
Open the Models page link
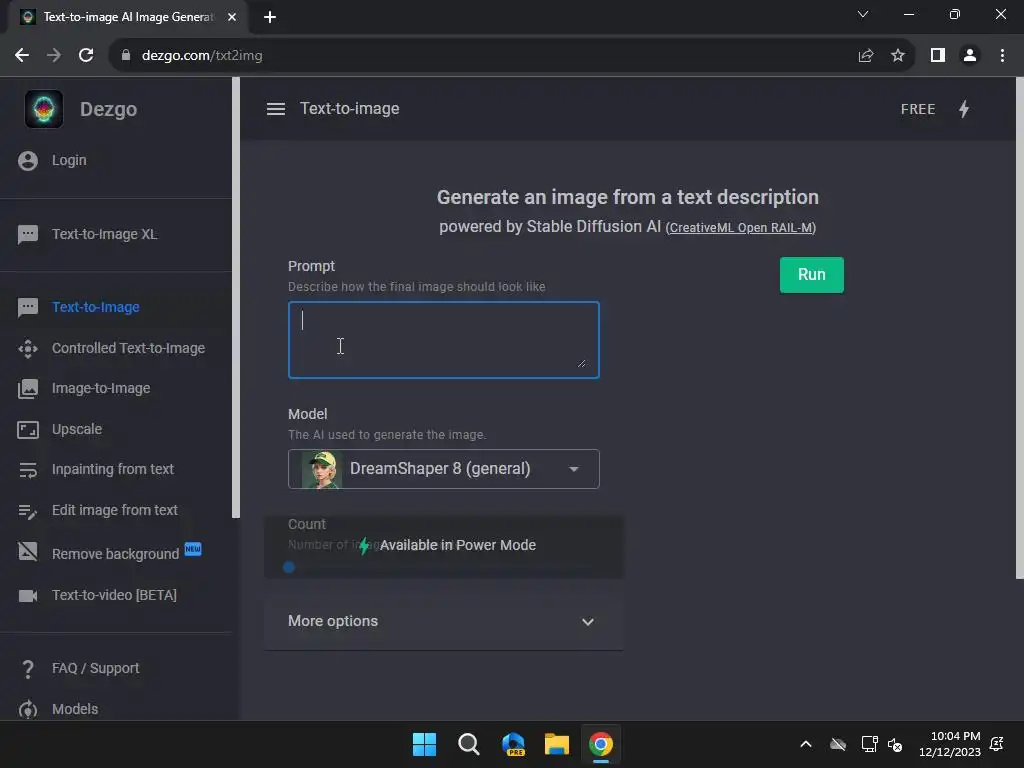coord(75,709)
